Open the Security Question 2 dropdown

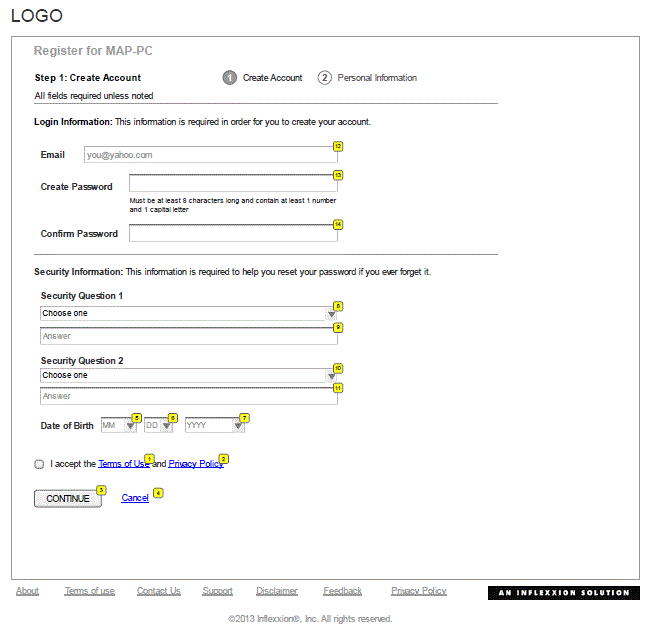(188, 375)
